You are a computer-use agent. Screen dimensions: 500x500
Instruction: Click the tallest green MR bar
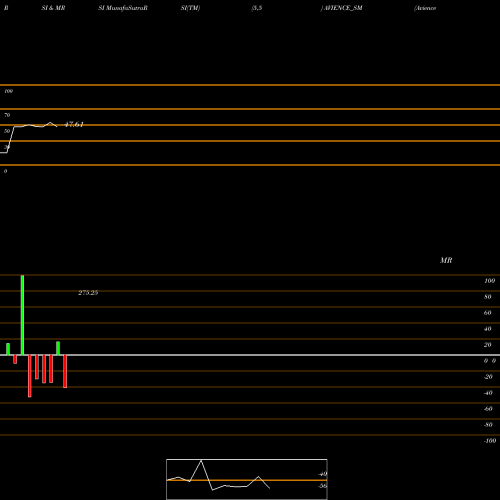[22, 315]
